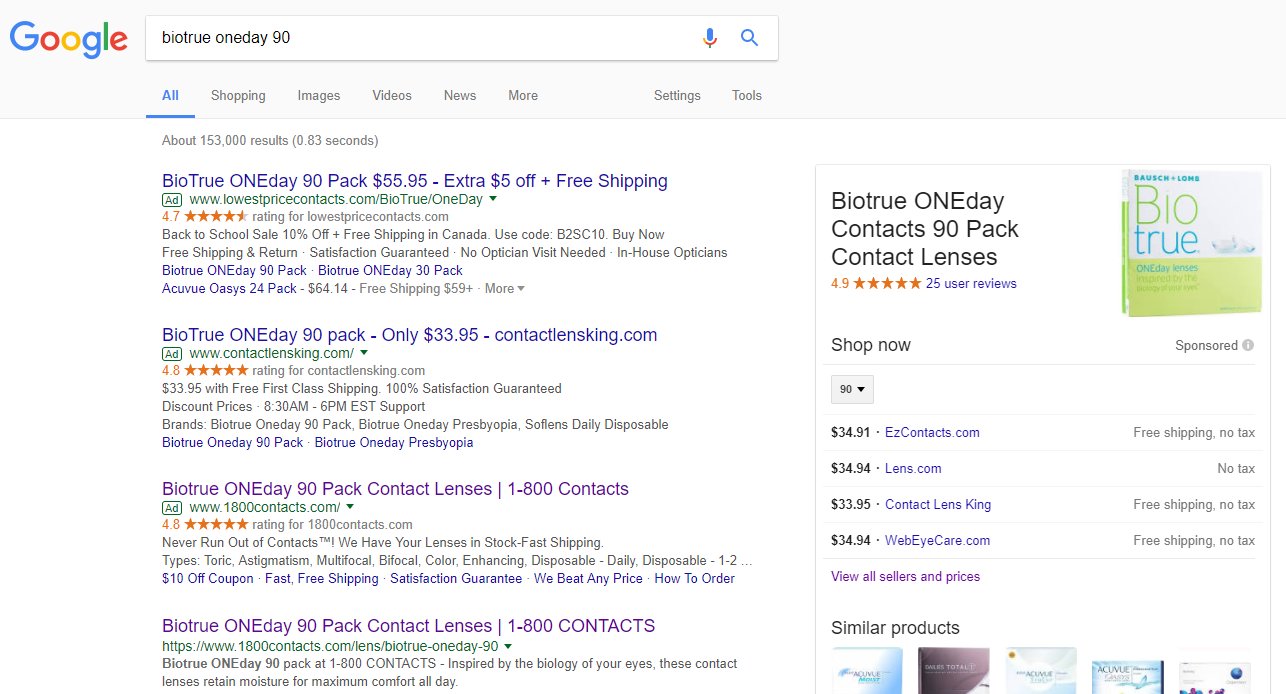Click Biotrue ONEday 90 Pack sitelink in first ad
This screenshot has height=694, width=1286.
click(x=235, y=271)
